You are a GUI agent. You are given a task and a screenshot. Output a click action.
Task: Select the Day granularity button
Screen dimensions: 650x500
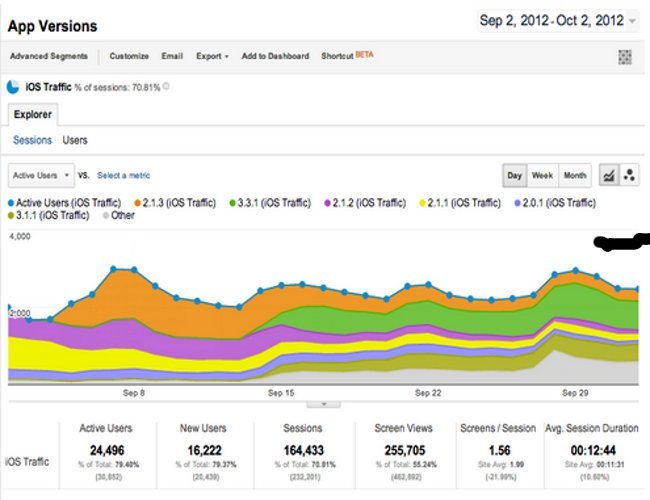coord(515,175)
